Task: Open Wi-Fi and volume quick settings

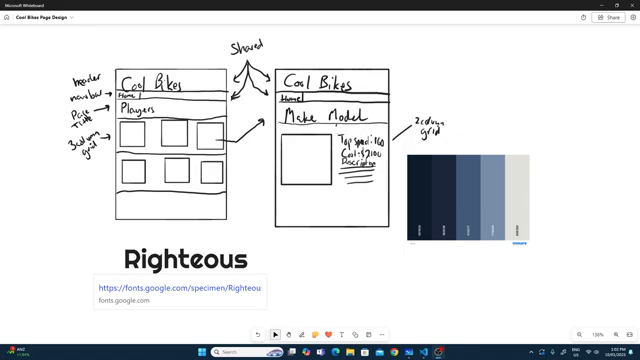Action: tap(592, 352)
